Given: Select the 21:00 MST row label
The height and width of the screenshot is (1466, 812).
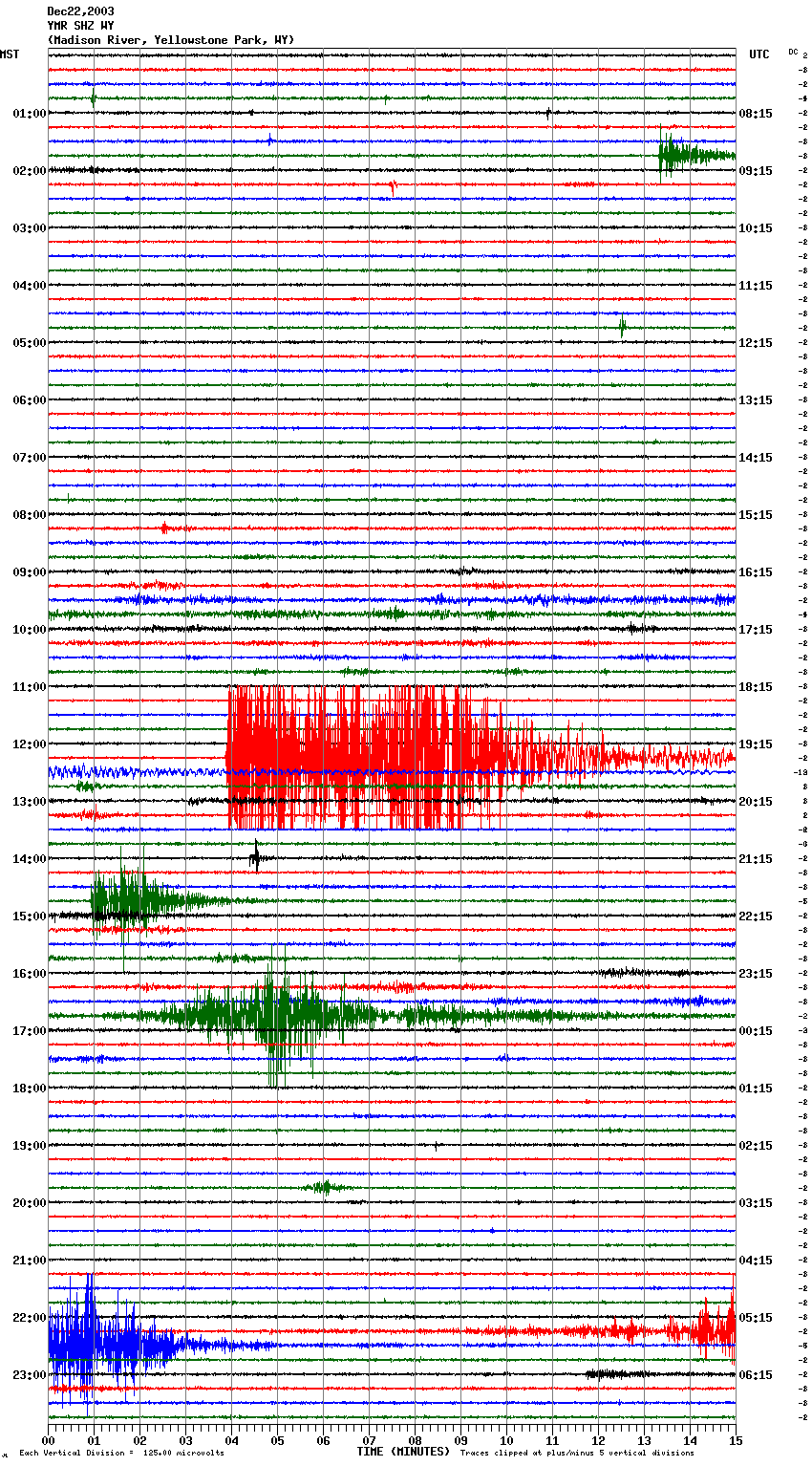Looking at the screenshot, I should coord(30,1261).
